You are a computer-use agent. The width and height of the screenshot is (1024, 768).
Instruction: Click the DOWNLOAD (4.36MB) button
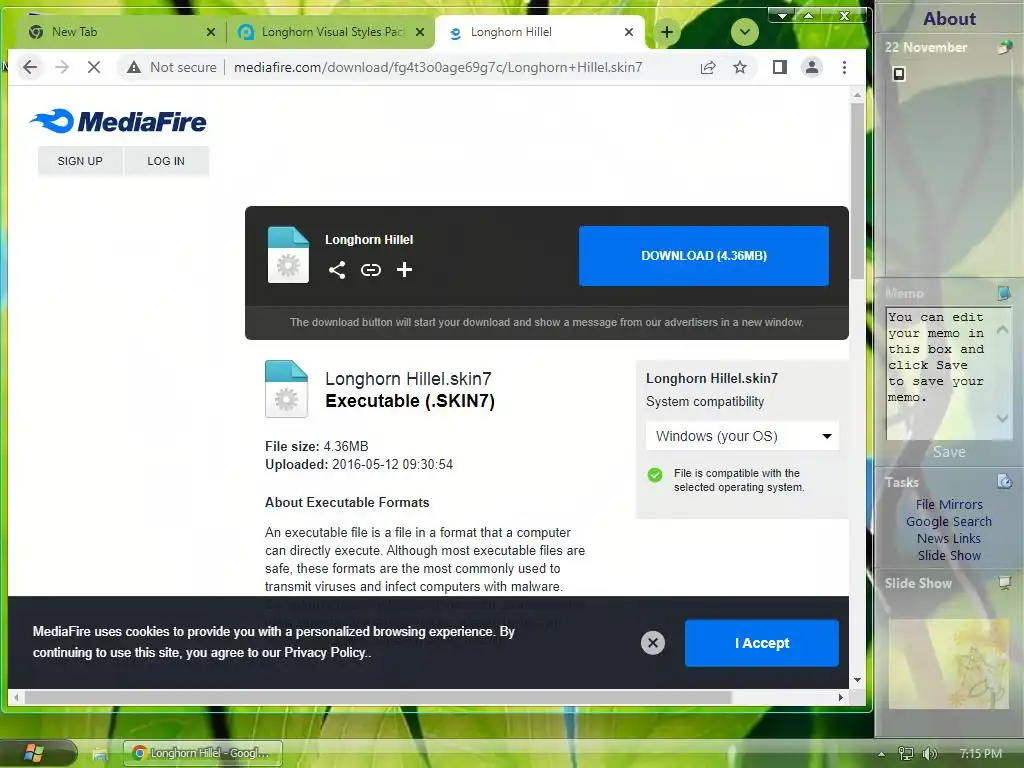coord(704,256)
